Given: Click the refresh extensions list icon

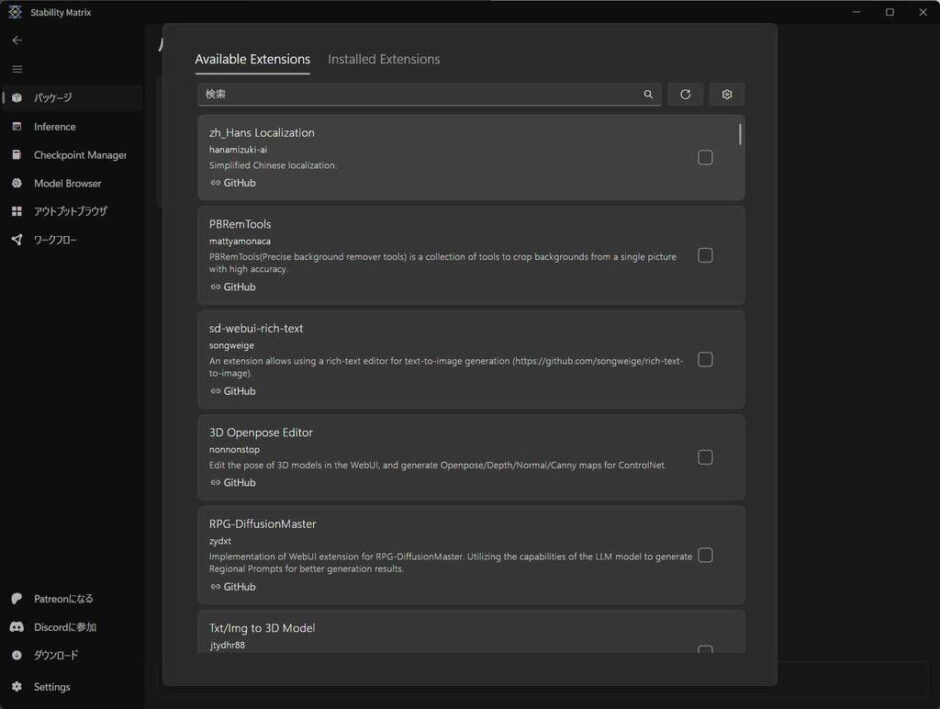Looking at the screenshot, I should pos(685,94).
